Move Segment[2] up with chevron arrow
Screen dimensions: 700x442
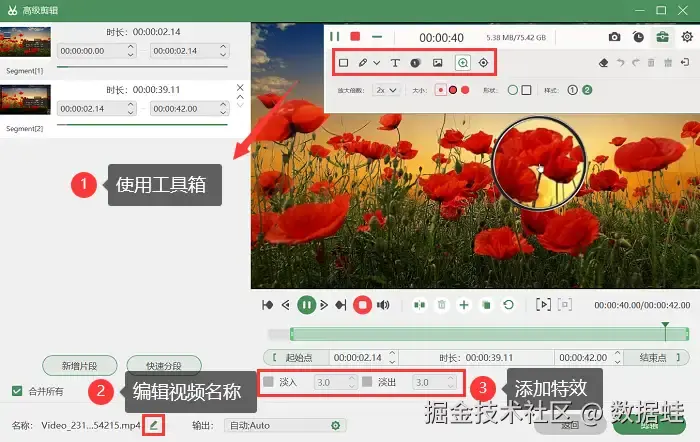coord(240,97)
